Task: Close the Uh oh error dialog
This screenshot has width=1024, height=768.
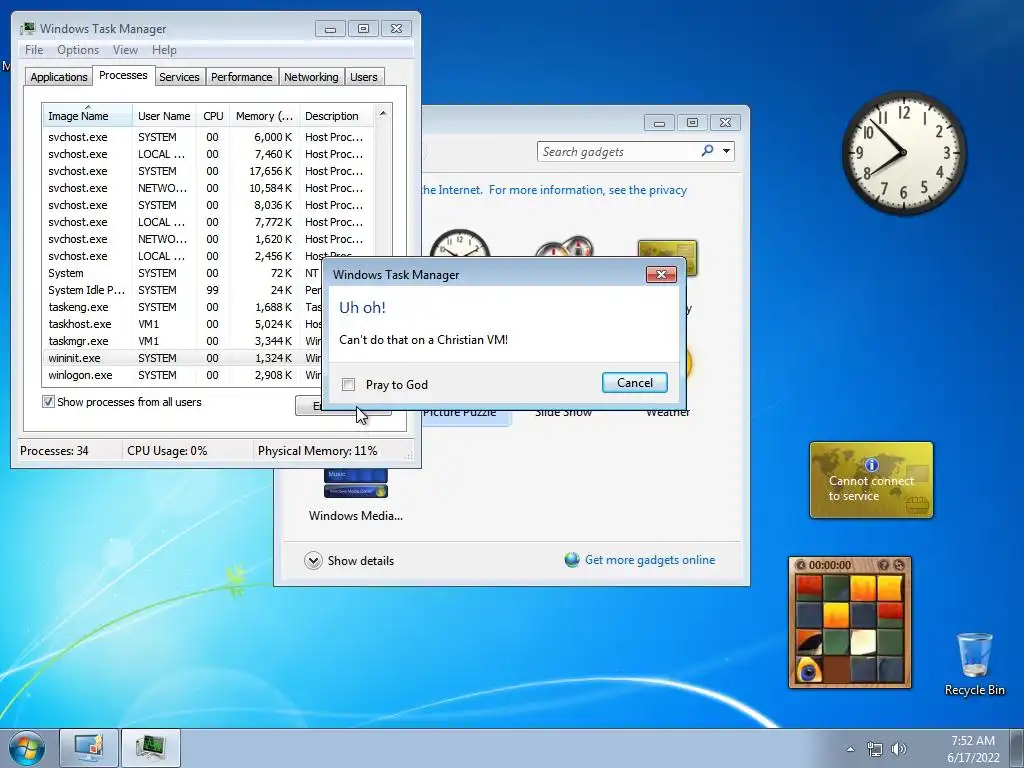Action: [661, 274]
